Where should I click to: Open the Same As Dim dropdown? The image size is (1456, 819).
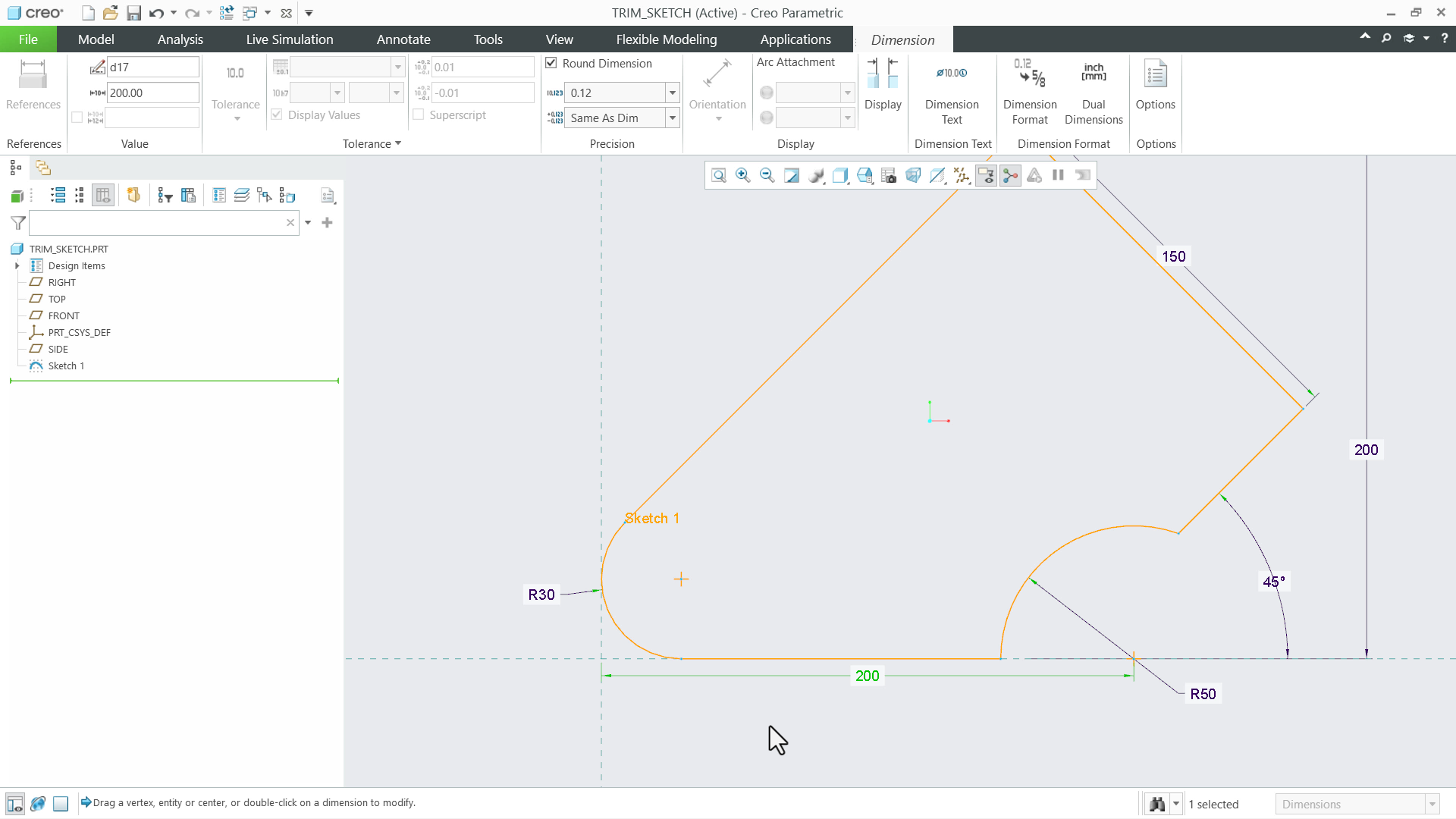click(672, 118)
